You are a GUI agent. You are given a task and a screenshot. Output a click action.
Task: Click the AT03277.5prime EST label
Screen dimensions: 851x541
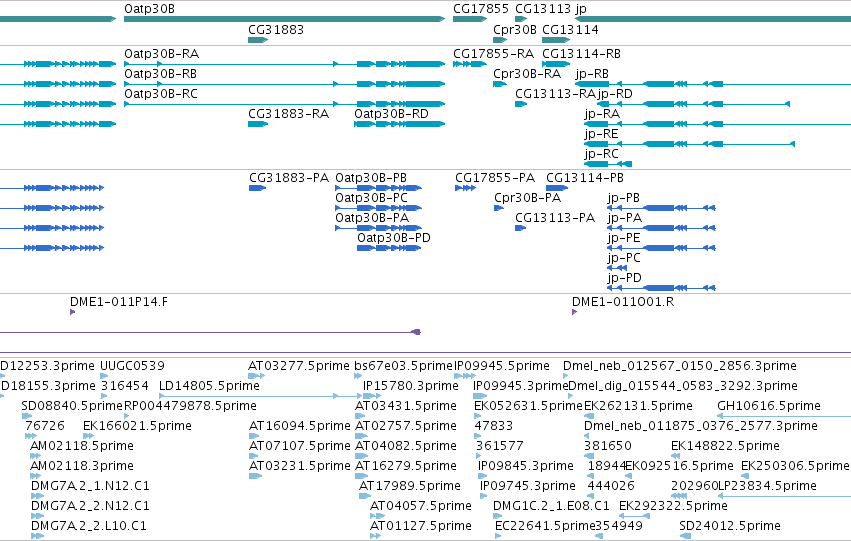point(299,366)
